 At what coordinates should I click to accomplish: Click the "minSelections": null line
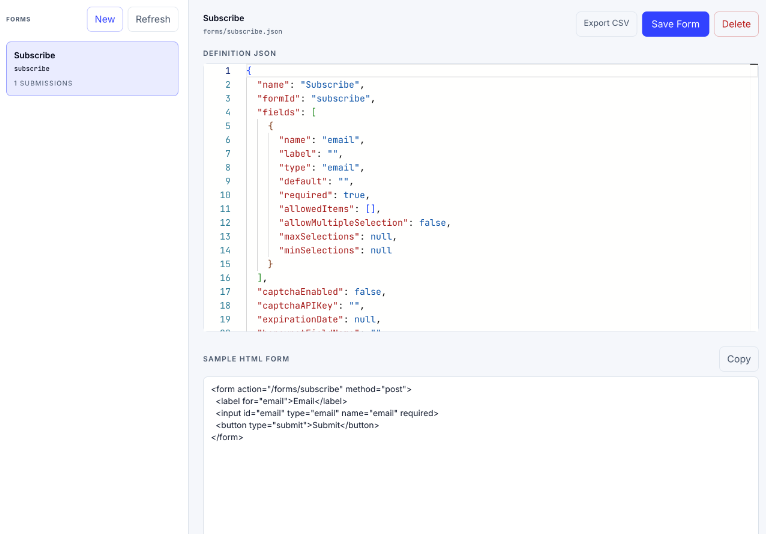point(335,250)
